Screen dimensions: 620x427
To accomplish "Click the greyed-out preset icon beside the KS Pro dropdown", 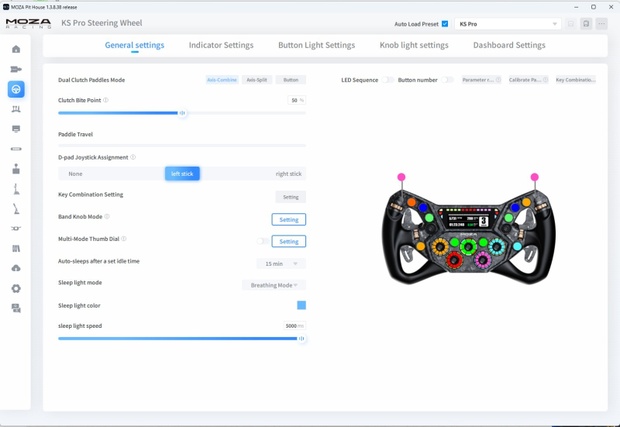I will pyautogui.click(x=571, y=24).
